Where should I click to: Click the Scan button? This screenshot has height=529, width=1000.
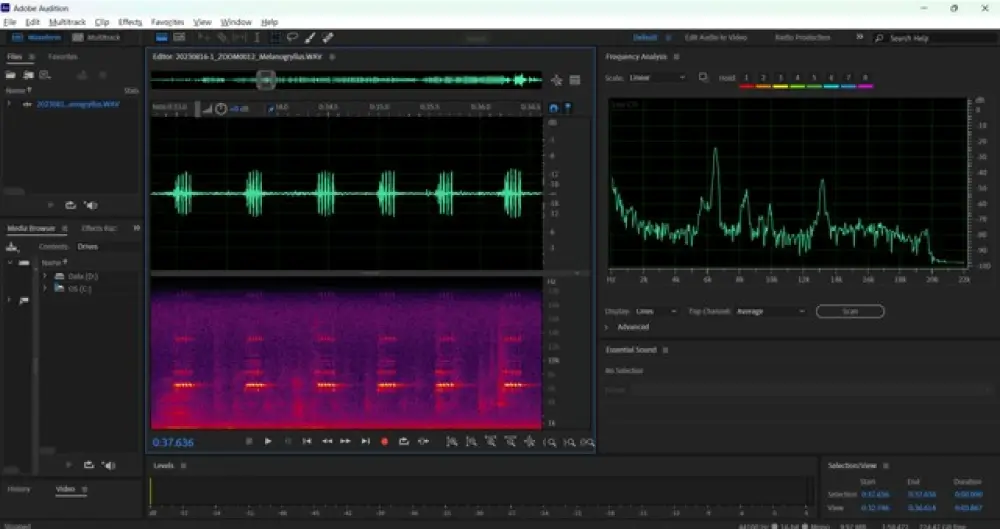pyautogui.click(x=849, y=311)
